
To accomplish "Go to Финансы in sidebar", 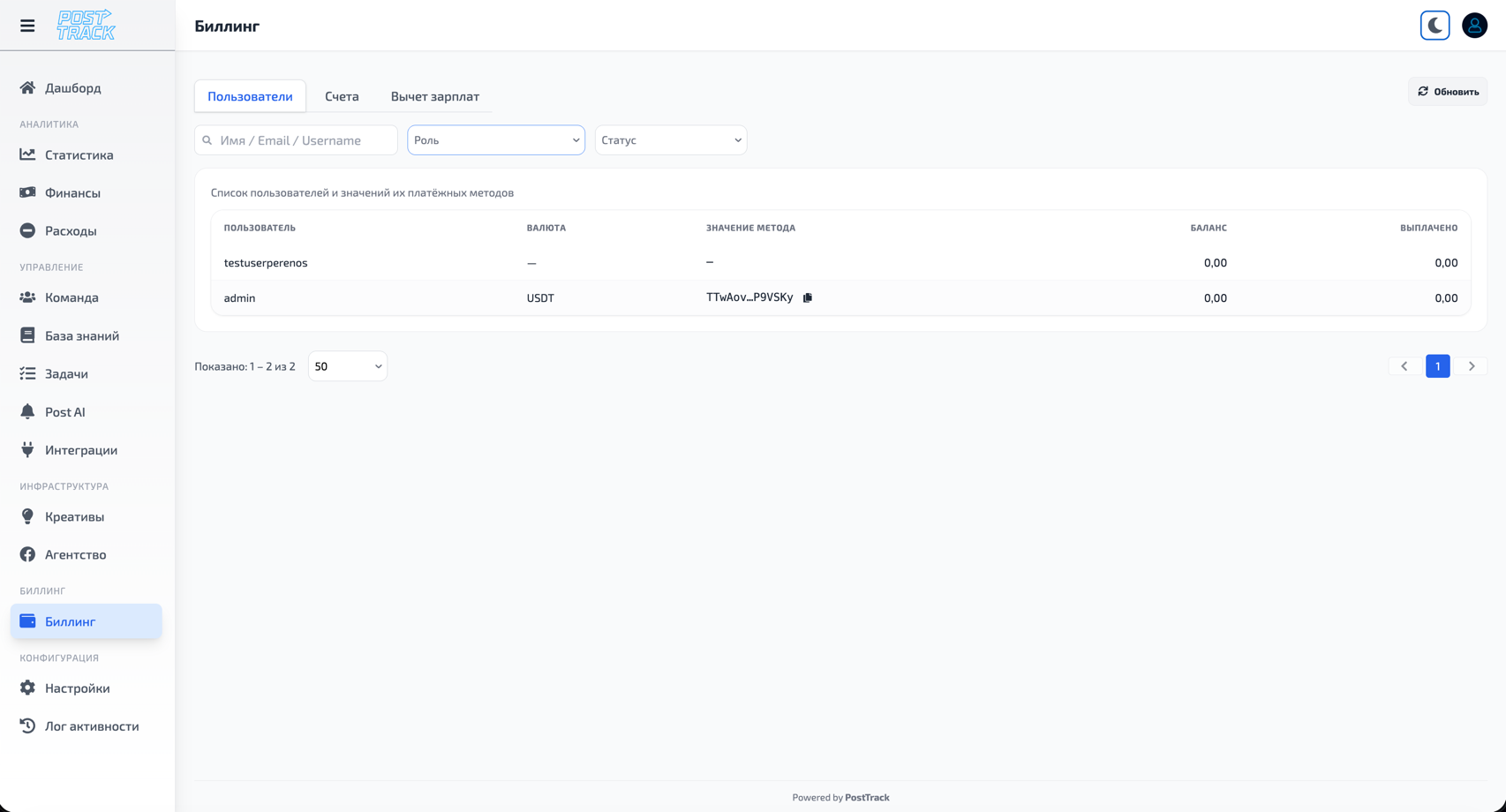I will tap(72, 193).
